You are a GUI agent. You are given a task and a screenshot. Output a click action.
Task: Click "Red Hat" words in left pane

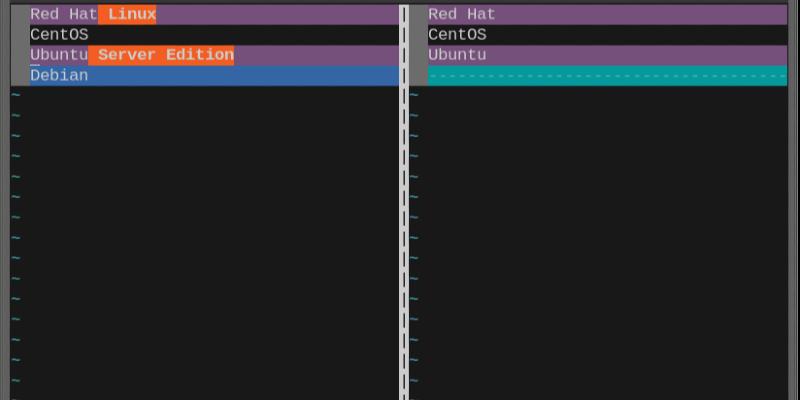click(x=64, y=14)
